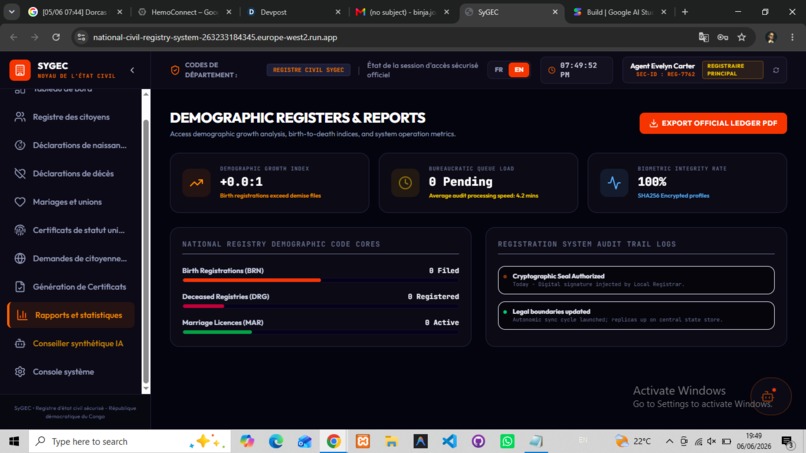The height and width of the screenshot is (453, 806).
Task: Open Visual Studio Code from taskbar
Action: (449, 441)
